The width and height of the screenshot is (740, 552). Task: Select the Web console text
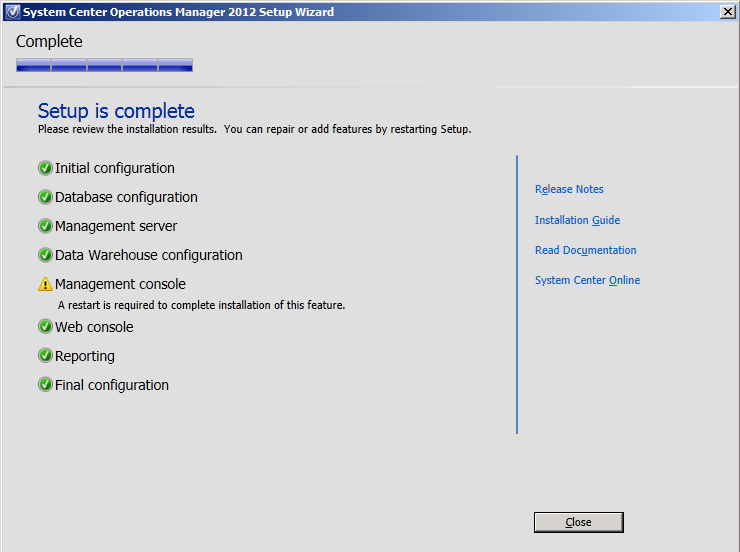click(x=94, y=327)
